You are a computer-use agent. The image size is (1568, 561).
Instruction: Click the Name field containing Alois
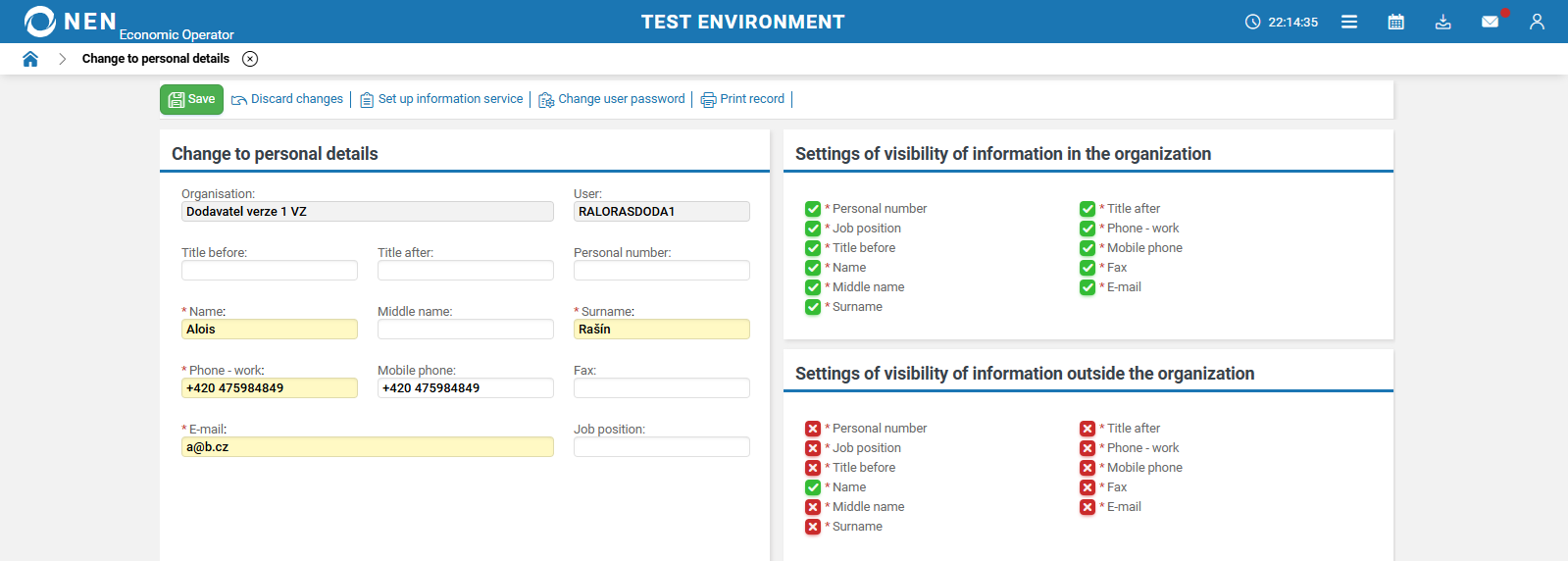270,330
